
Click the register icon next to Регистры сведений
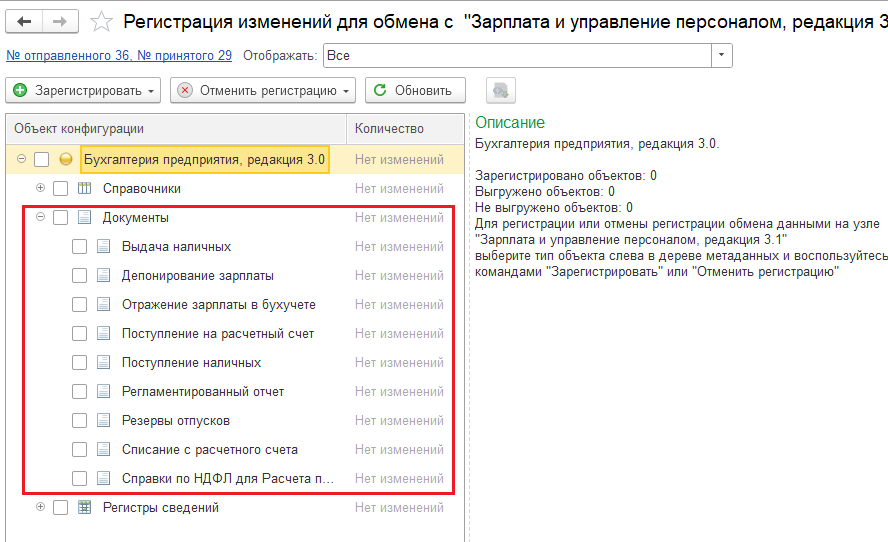coord(84,507)
